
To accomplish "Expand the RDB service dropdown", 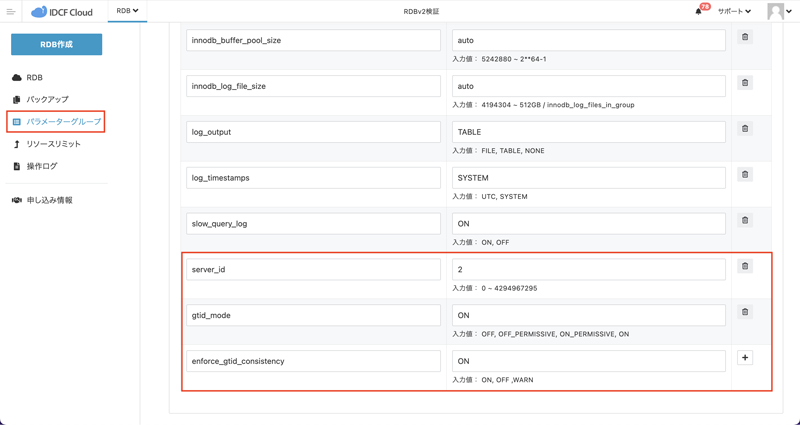I will [127, 11].
